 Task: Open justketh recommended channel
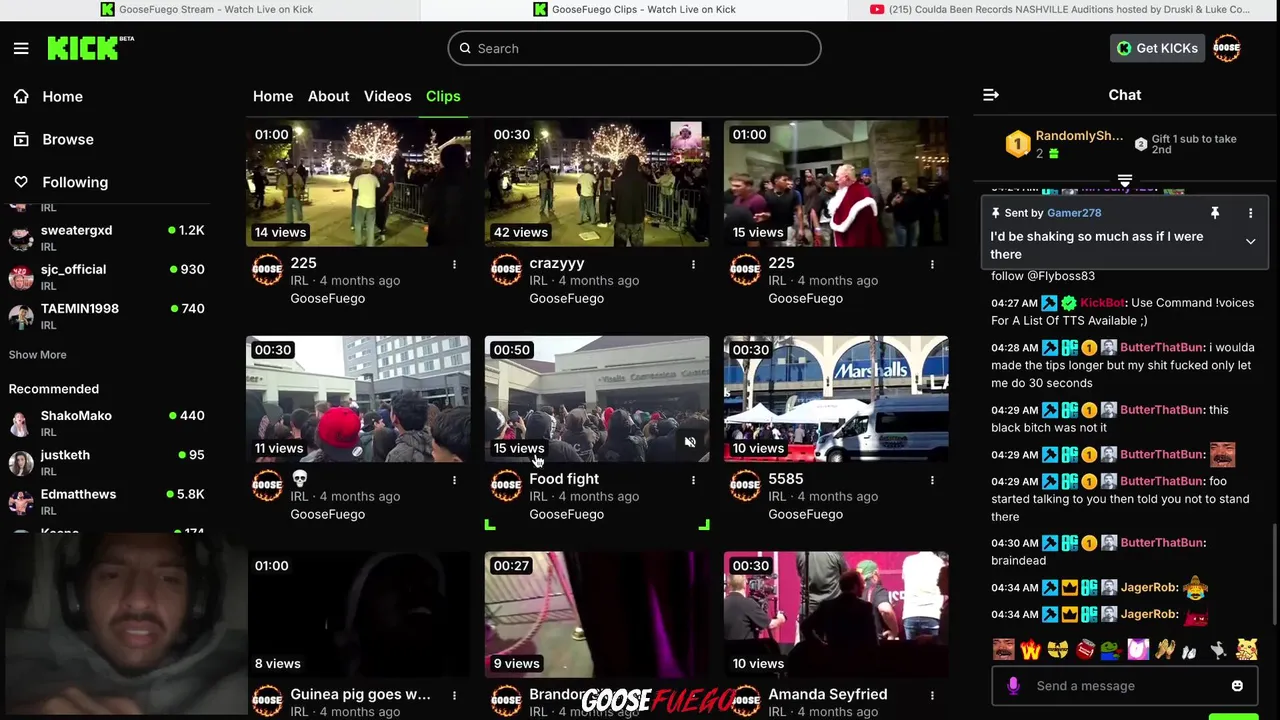(x=107, y=462)
